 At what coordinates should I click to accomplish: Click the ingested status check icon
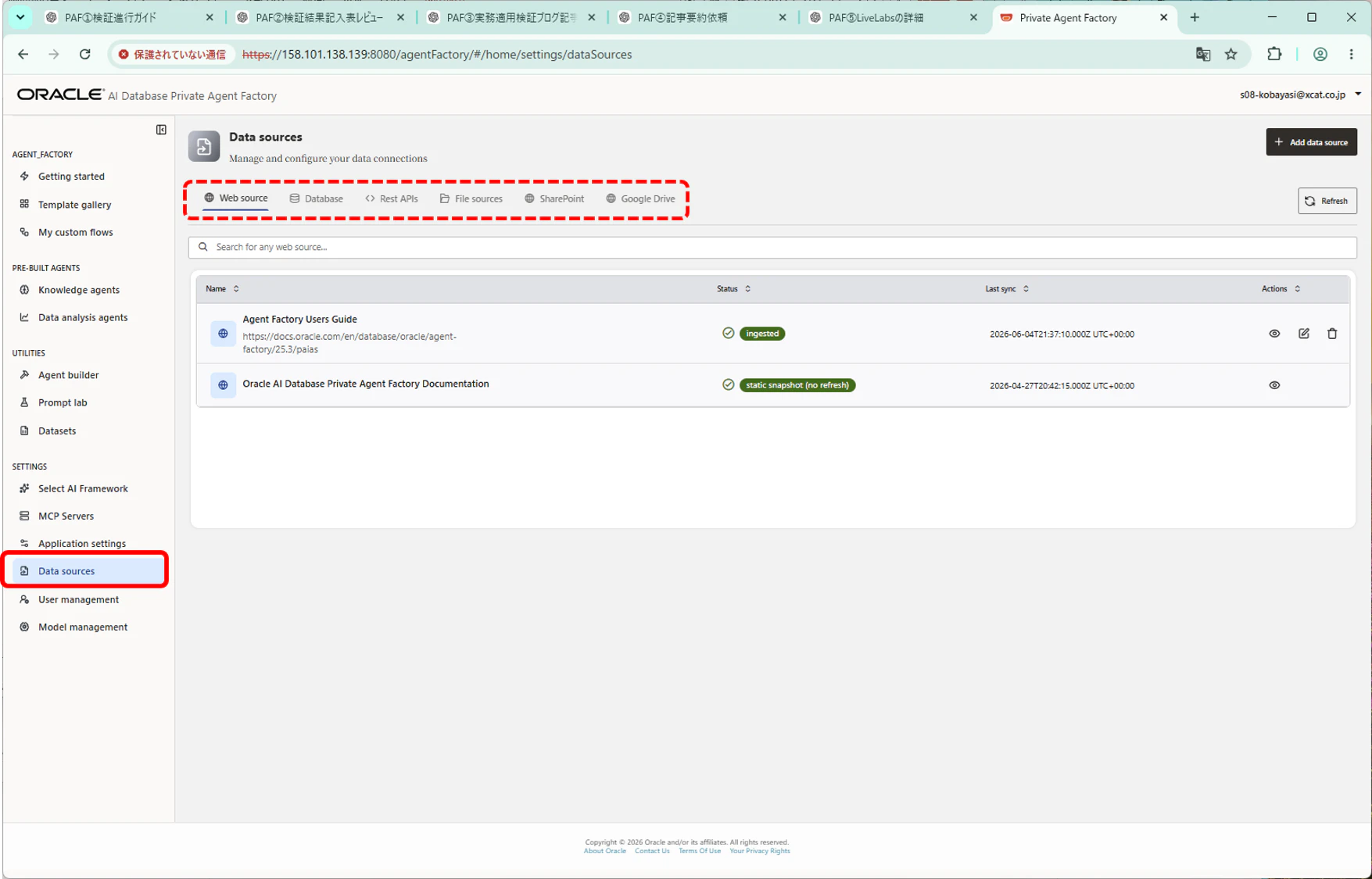[729, 334]
